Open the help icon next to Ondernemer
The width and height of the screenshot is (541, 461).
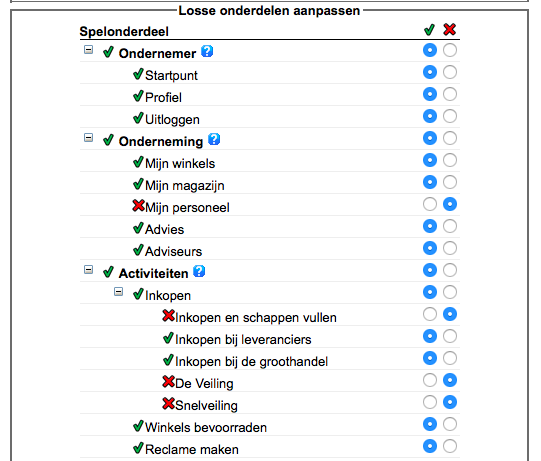click(207, 51)
